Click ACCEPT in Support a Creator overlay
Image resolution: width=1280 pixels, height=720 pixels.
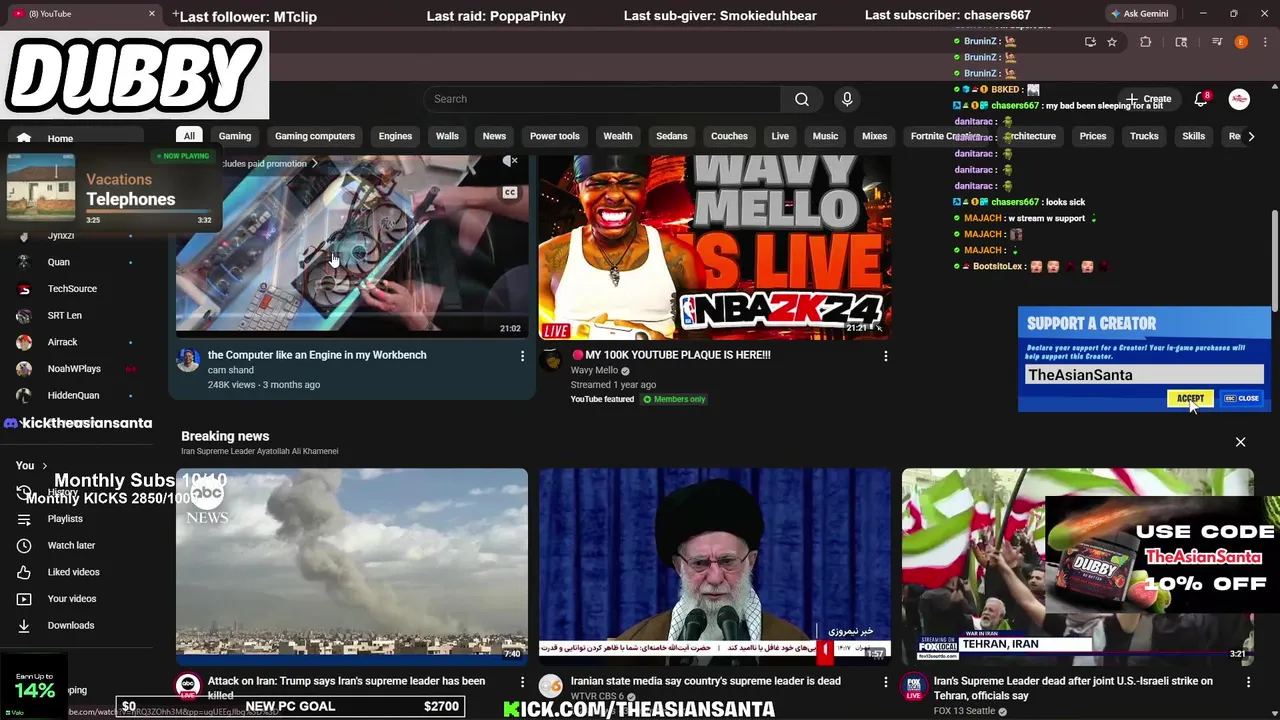(x=1190, y=399)
